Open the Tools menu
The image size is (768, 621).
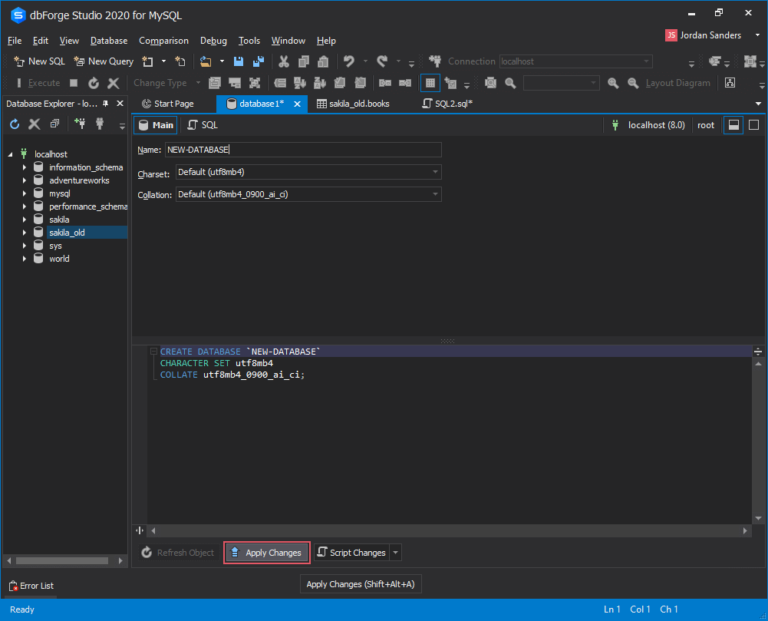point(249,41)
